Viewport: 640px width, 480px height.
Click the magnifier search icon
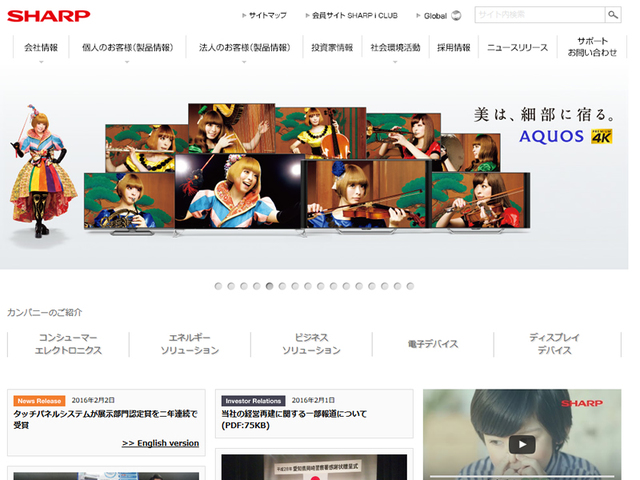click(x=613, y=15)
